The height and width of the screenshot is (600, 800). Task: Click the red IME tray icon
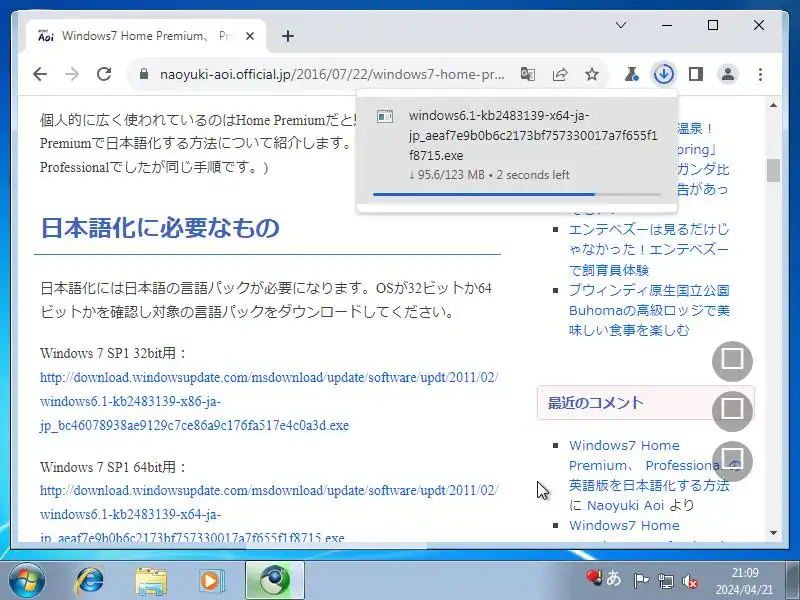[x=594, y=577]
